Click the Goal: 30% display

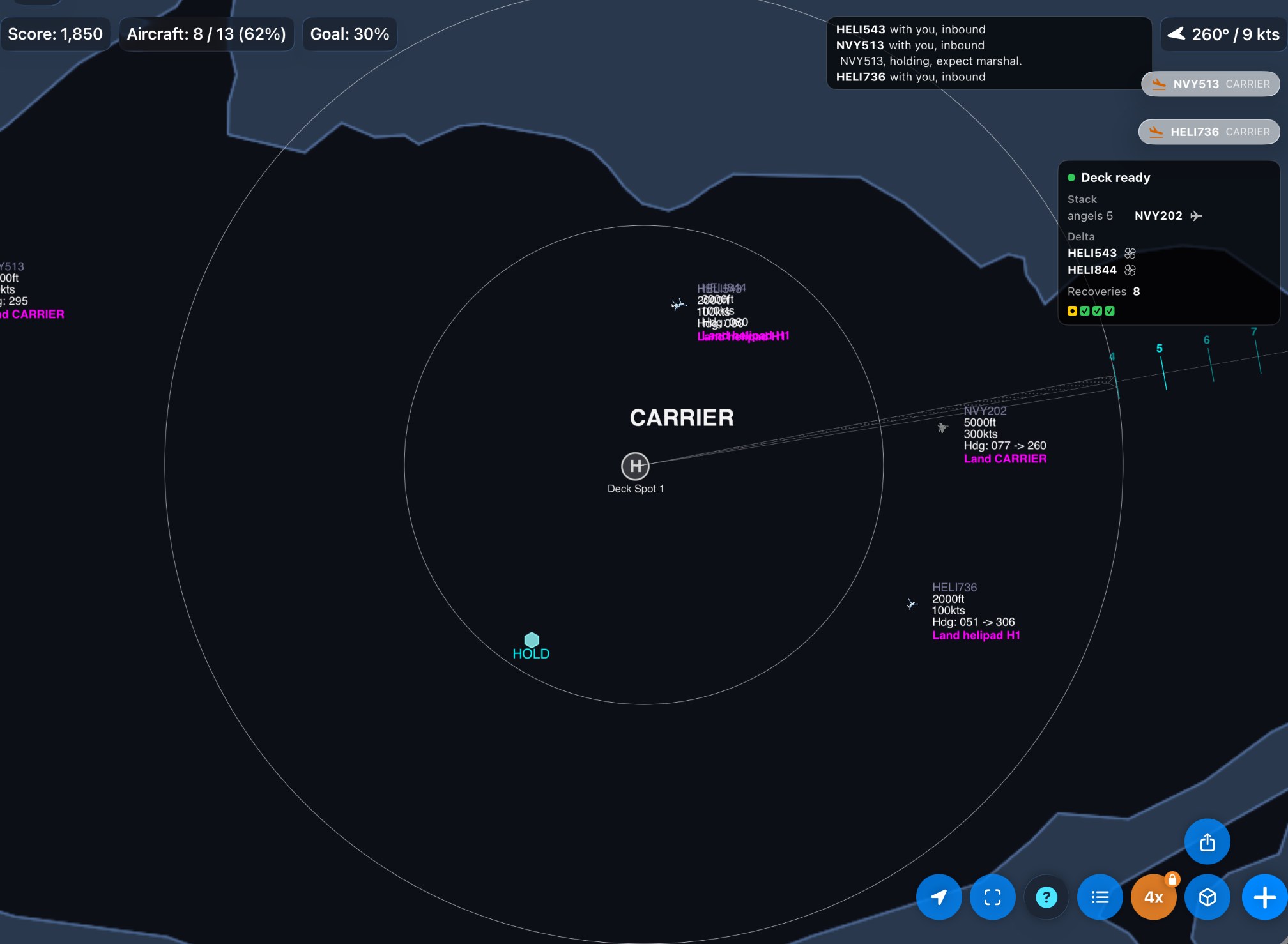(349, 34)
